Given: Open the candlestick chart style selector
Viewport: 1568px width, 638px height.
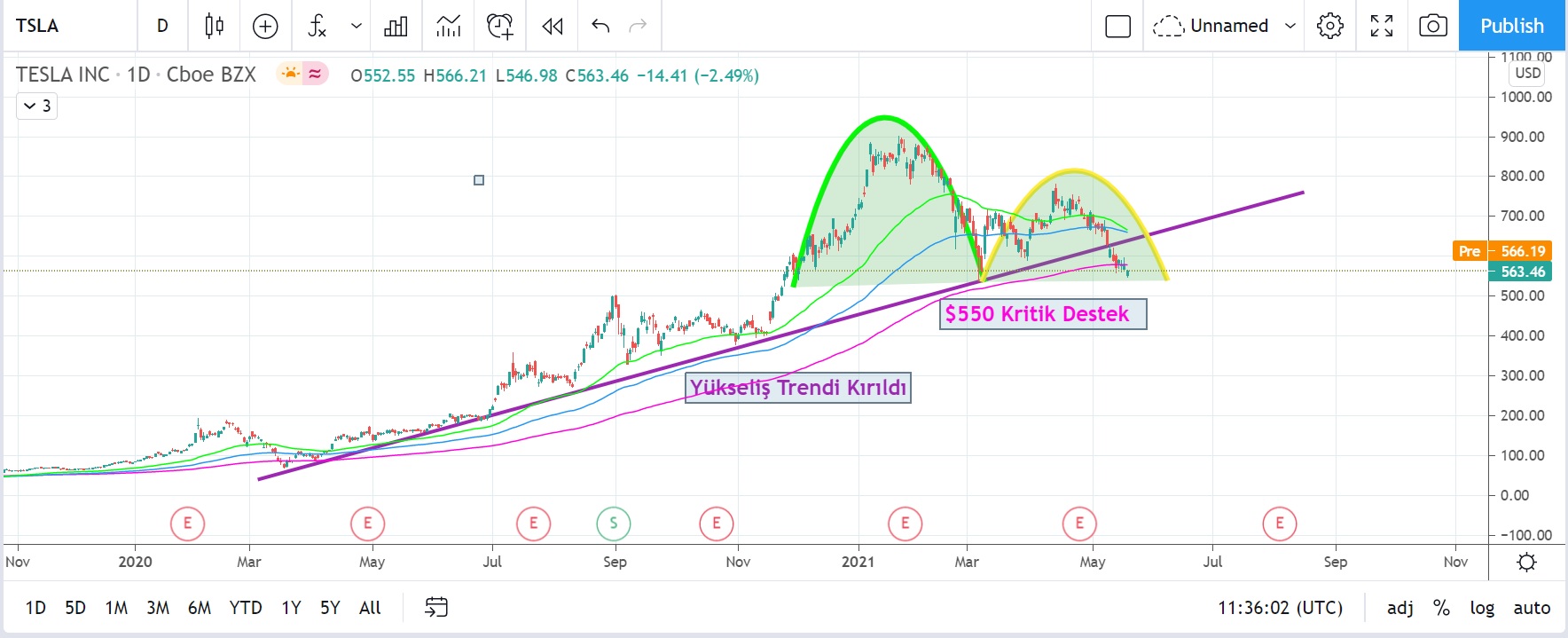Looking at the screenshot, I should click(214, 26).
